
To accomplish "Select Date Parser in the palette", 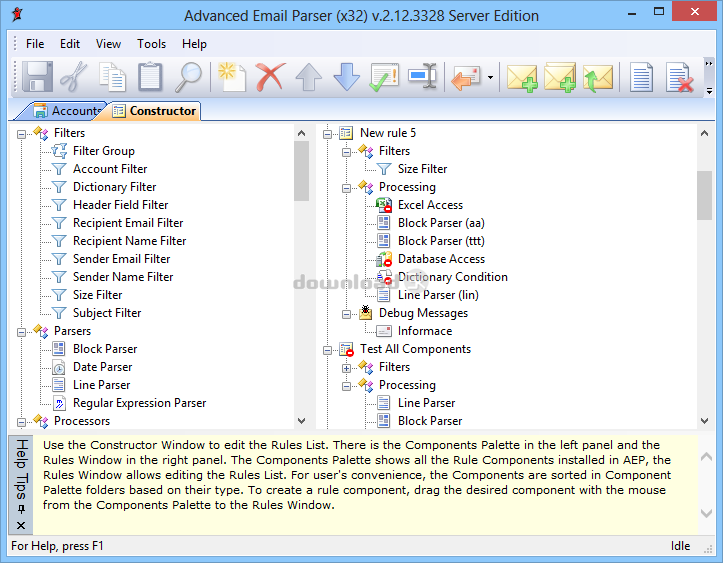I will pos(102,367).
